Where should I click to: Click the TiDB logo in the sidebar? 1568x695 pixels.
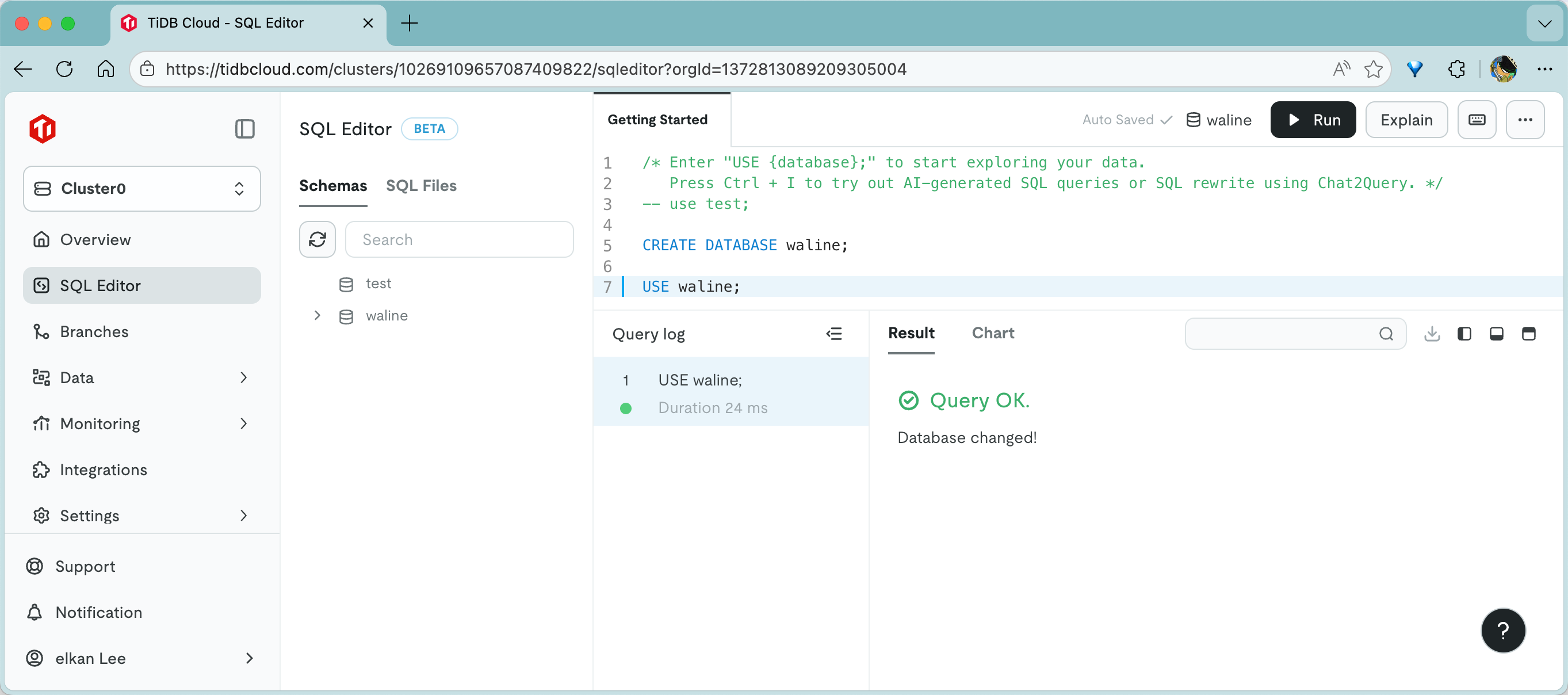point(43,128)
